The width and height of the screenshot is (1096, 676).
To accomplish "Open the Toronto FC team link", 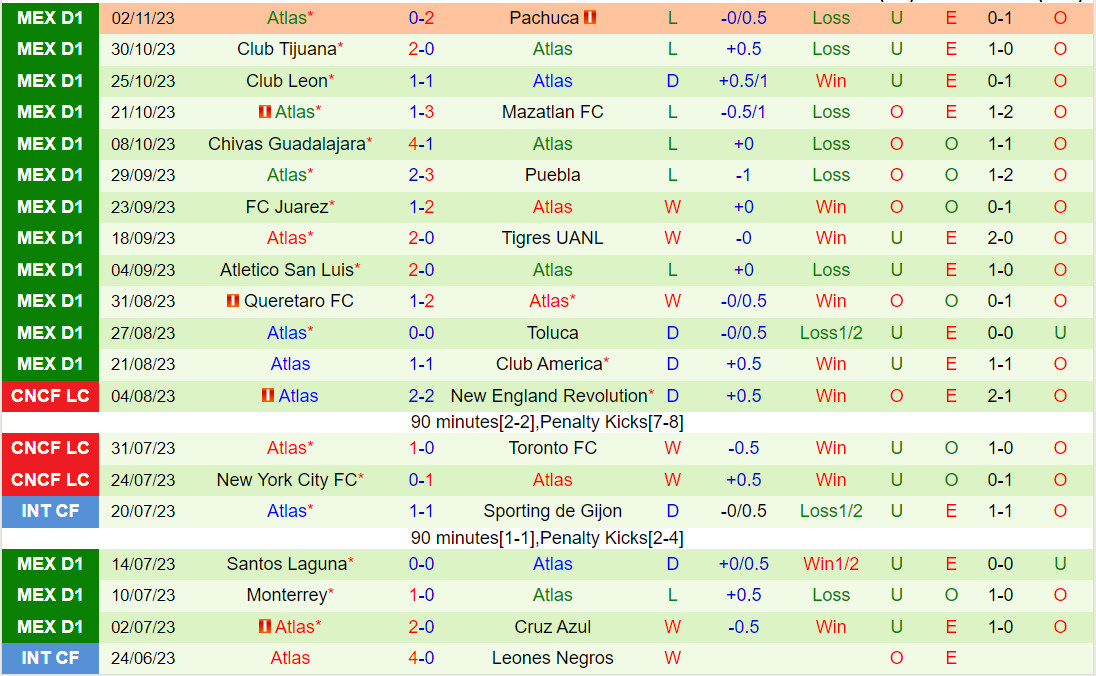I will (552, 448).
